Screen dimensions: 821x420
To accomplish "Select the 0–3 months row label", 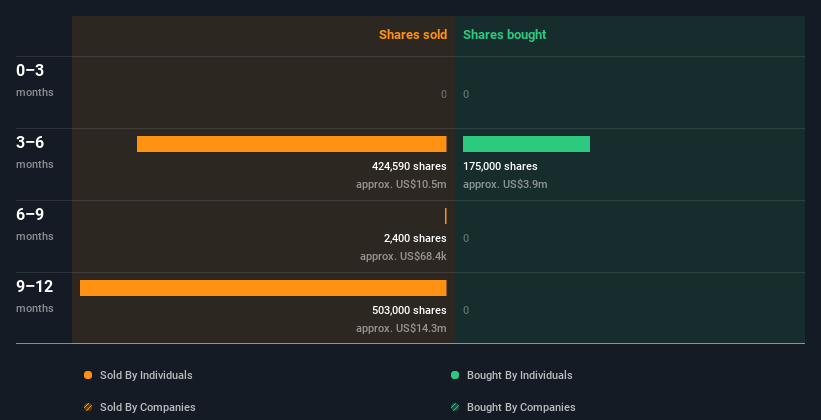I will pos(35,80).
